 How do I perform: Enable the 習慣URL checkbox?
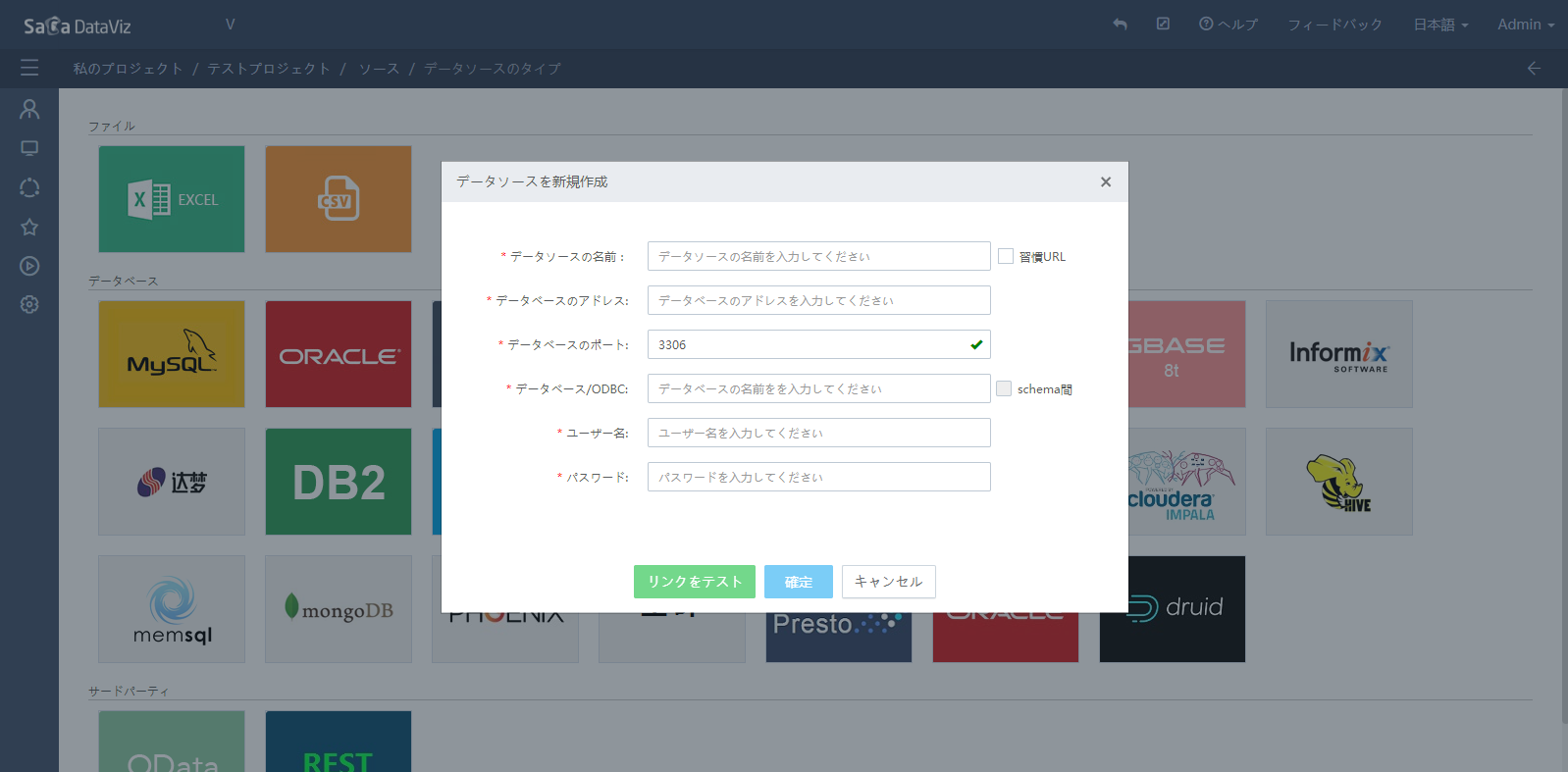click(1006, 256)
